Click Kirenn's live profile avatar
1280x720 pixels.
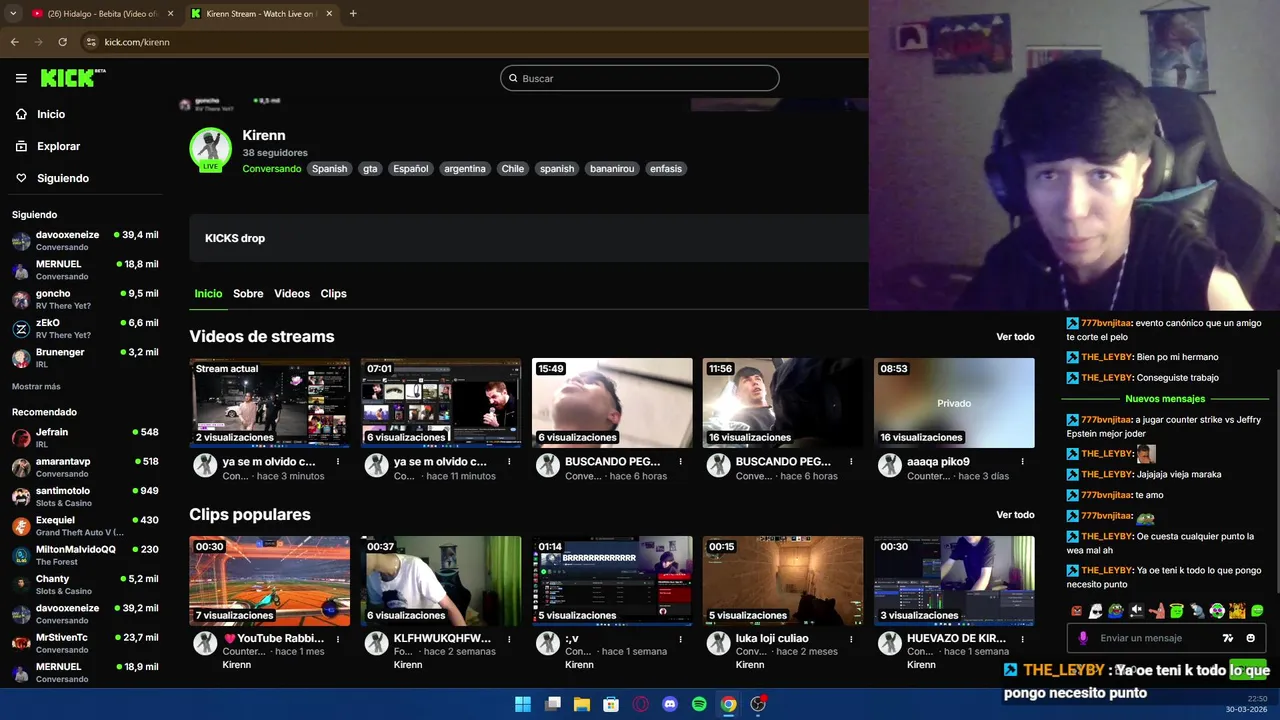pos(210,150)
